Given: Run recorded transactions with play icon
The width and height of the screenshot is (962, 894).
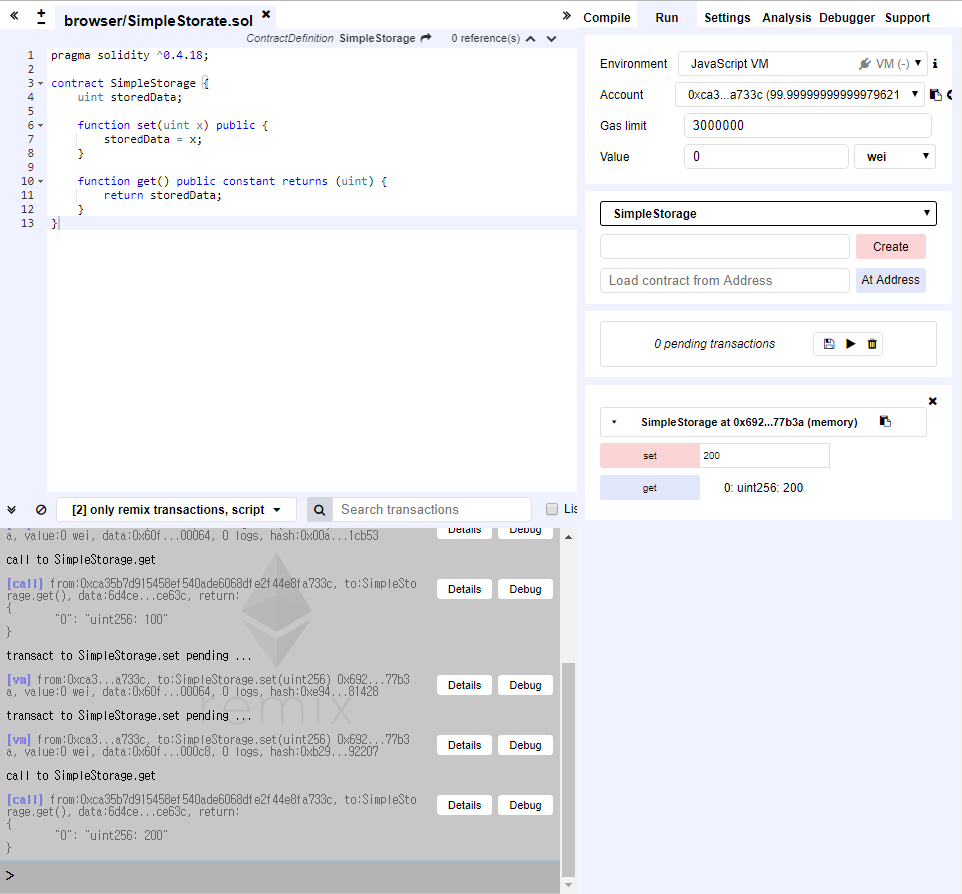Looking at the screenshot, I should click(x=850, y=344).
